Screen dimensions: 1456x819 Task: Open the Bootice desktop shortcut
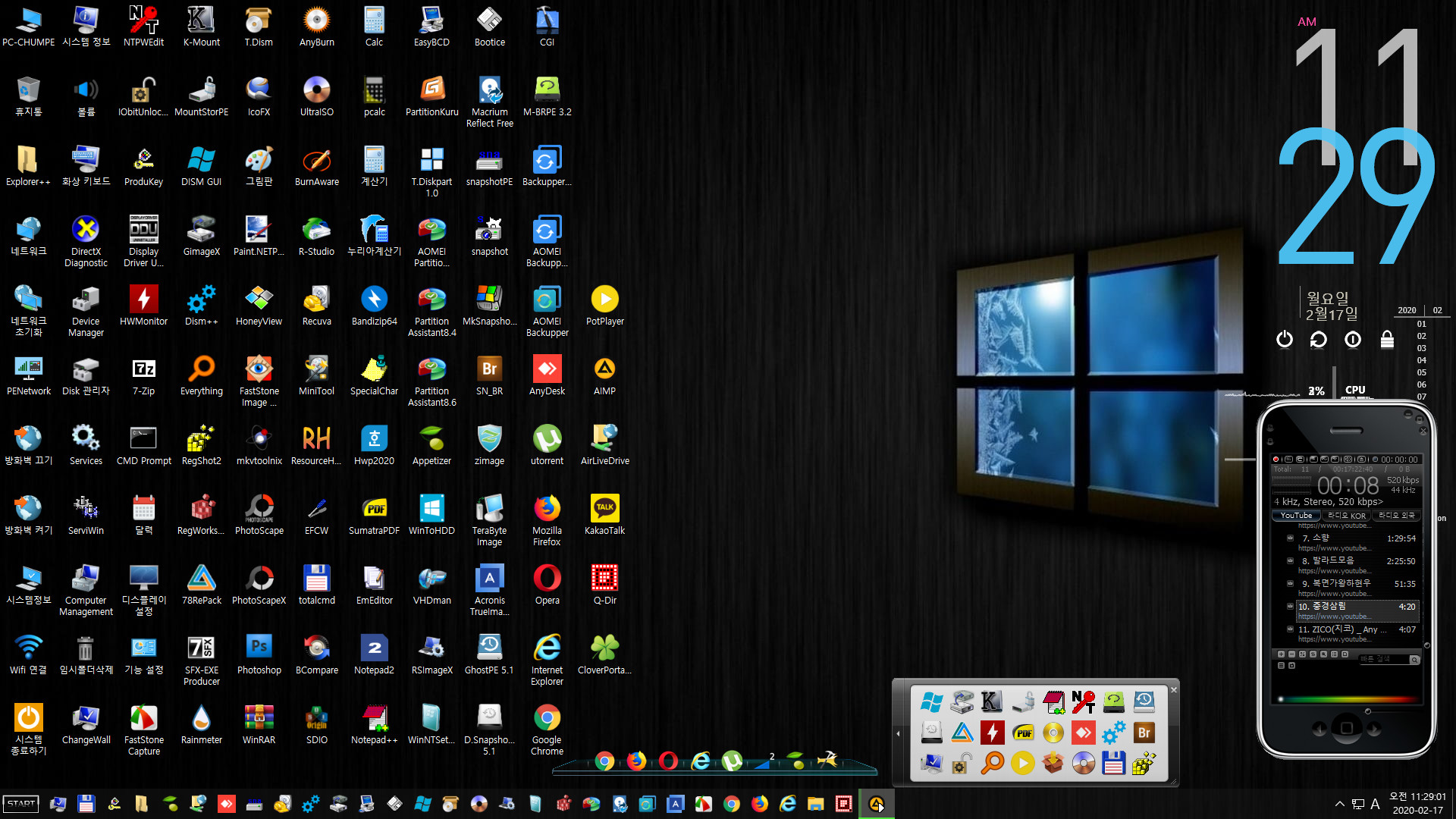tap(489, 27)
